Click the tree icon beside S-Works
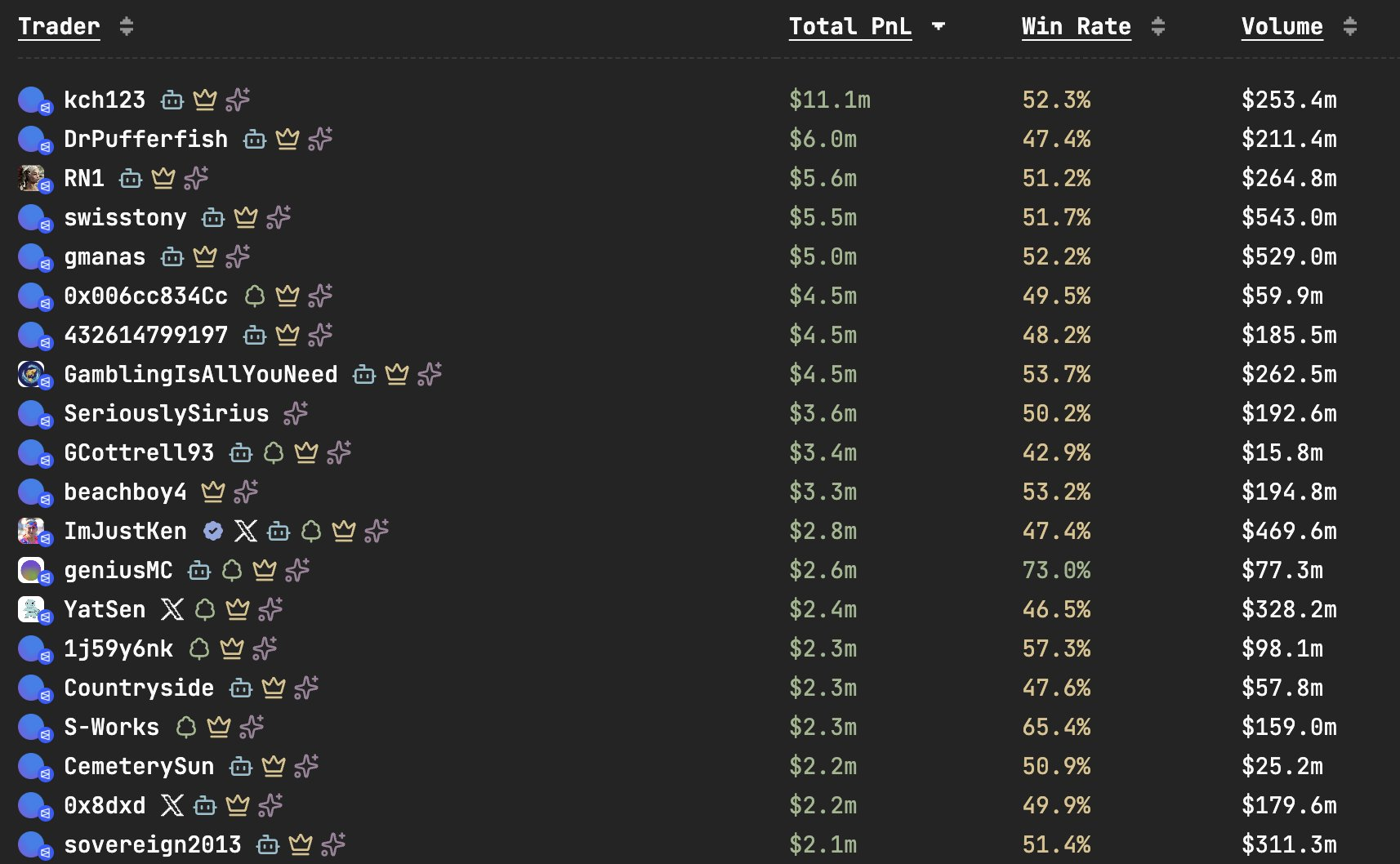Image resolution: width=1400 pixels, height=864 pixels. (x=186, y=727)
